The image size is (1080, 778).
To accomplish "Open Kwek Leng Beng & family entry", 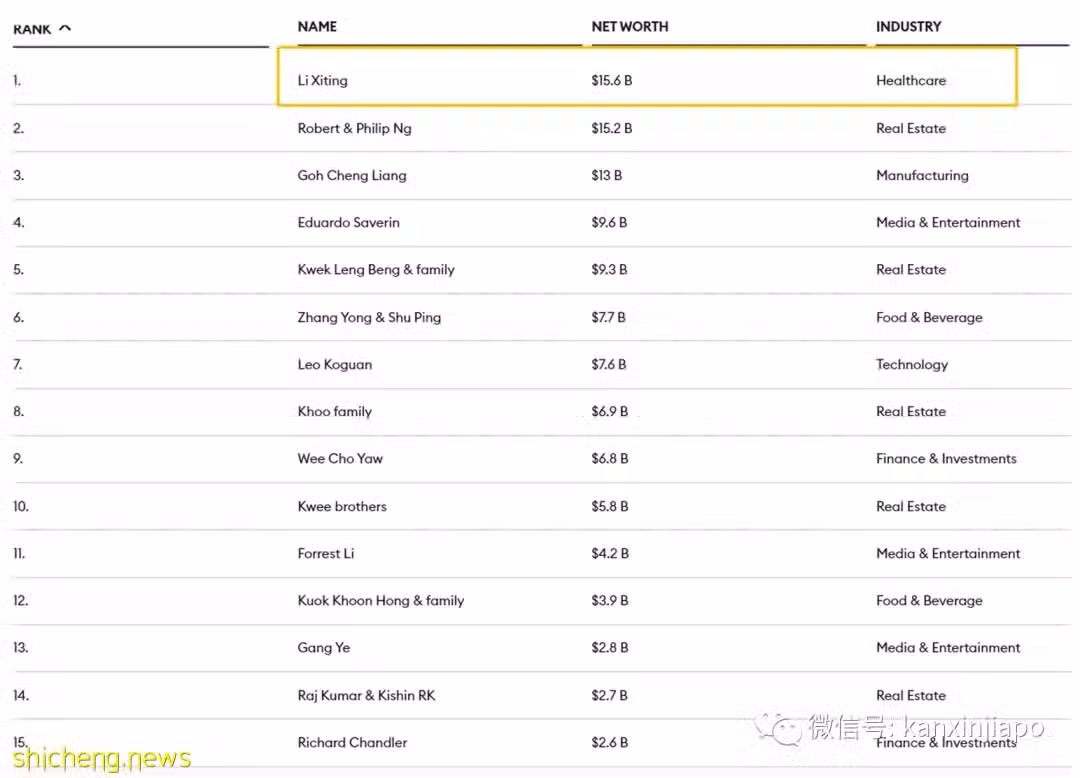I will pyautogui.click(x=376, y=270).
